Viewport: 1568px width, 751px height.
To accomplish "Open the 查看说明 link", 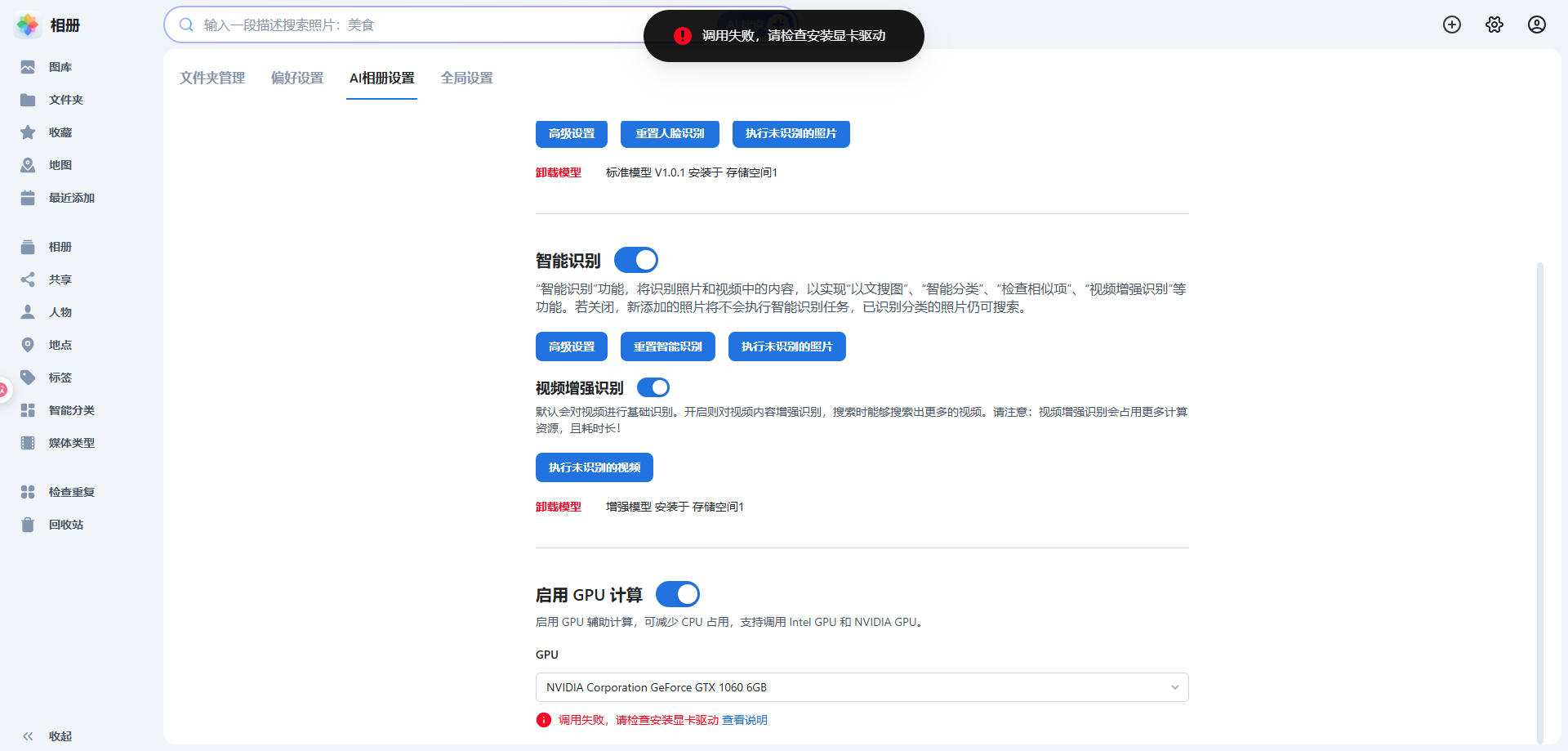I will (745, 720).
